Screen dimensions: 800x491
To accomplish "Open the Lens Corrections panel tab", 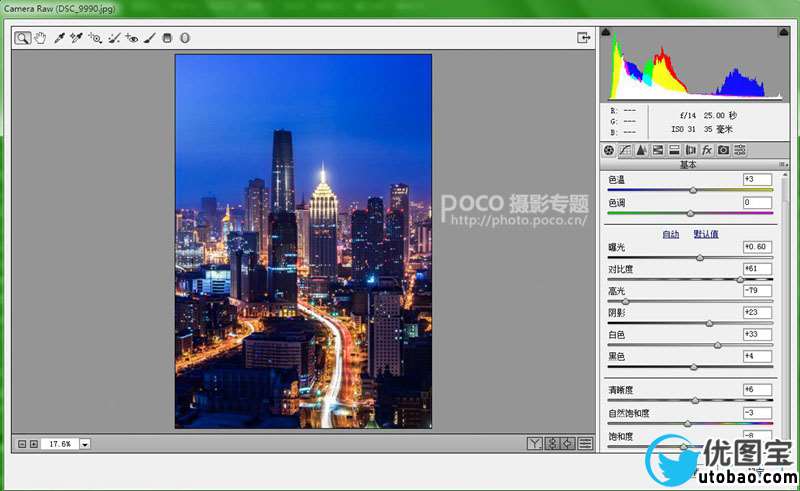I will coord(690,150).
